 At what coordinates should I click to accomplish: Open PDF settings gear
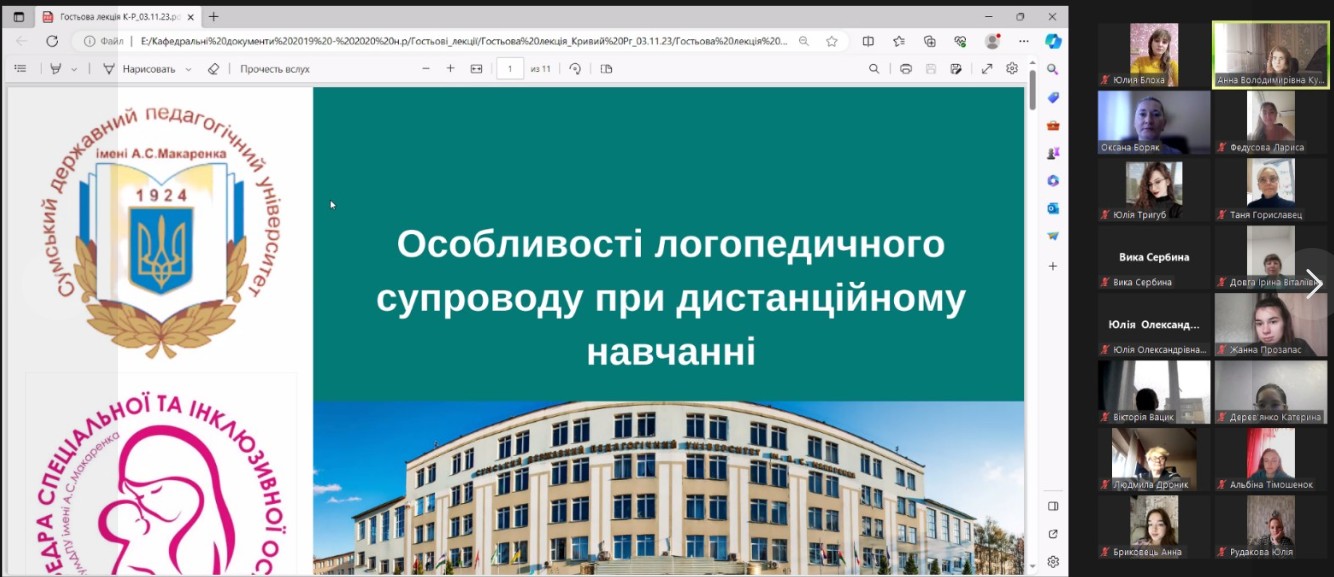coord(1012,69)
